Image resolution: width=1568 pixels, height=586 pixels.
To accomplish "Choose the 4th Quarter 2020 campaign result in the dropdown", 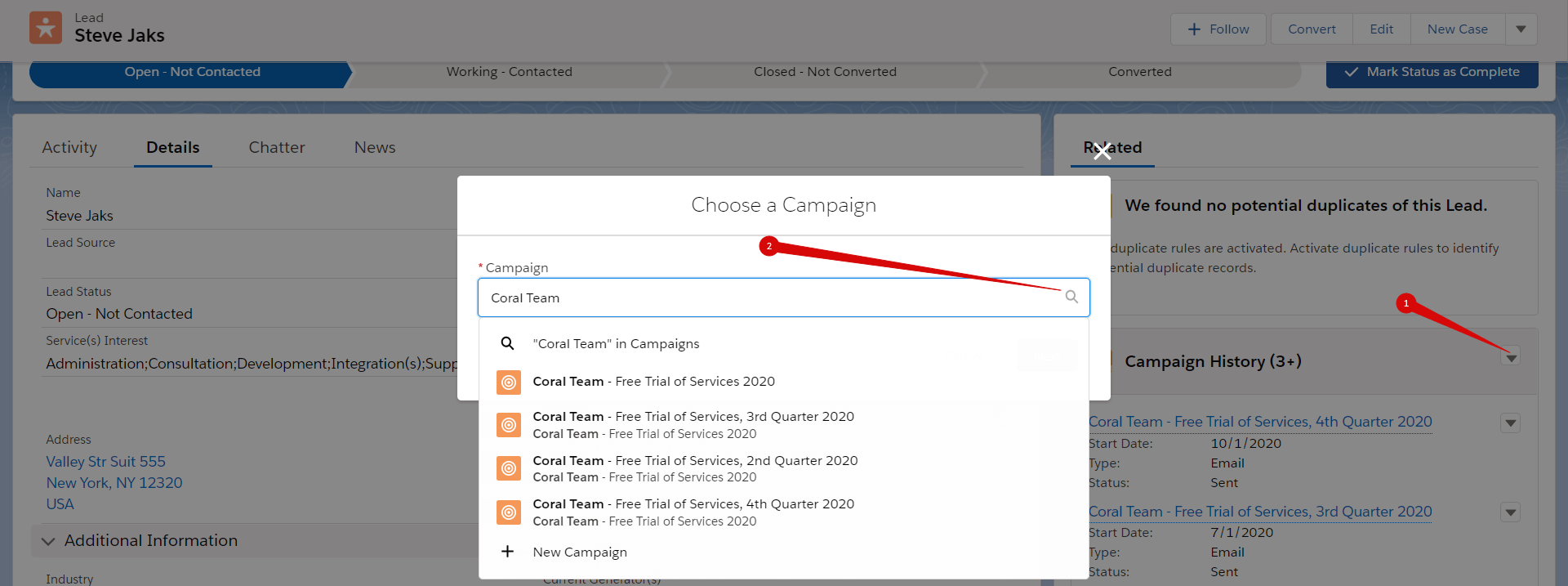I will click(783, 512).
